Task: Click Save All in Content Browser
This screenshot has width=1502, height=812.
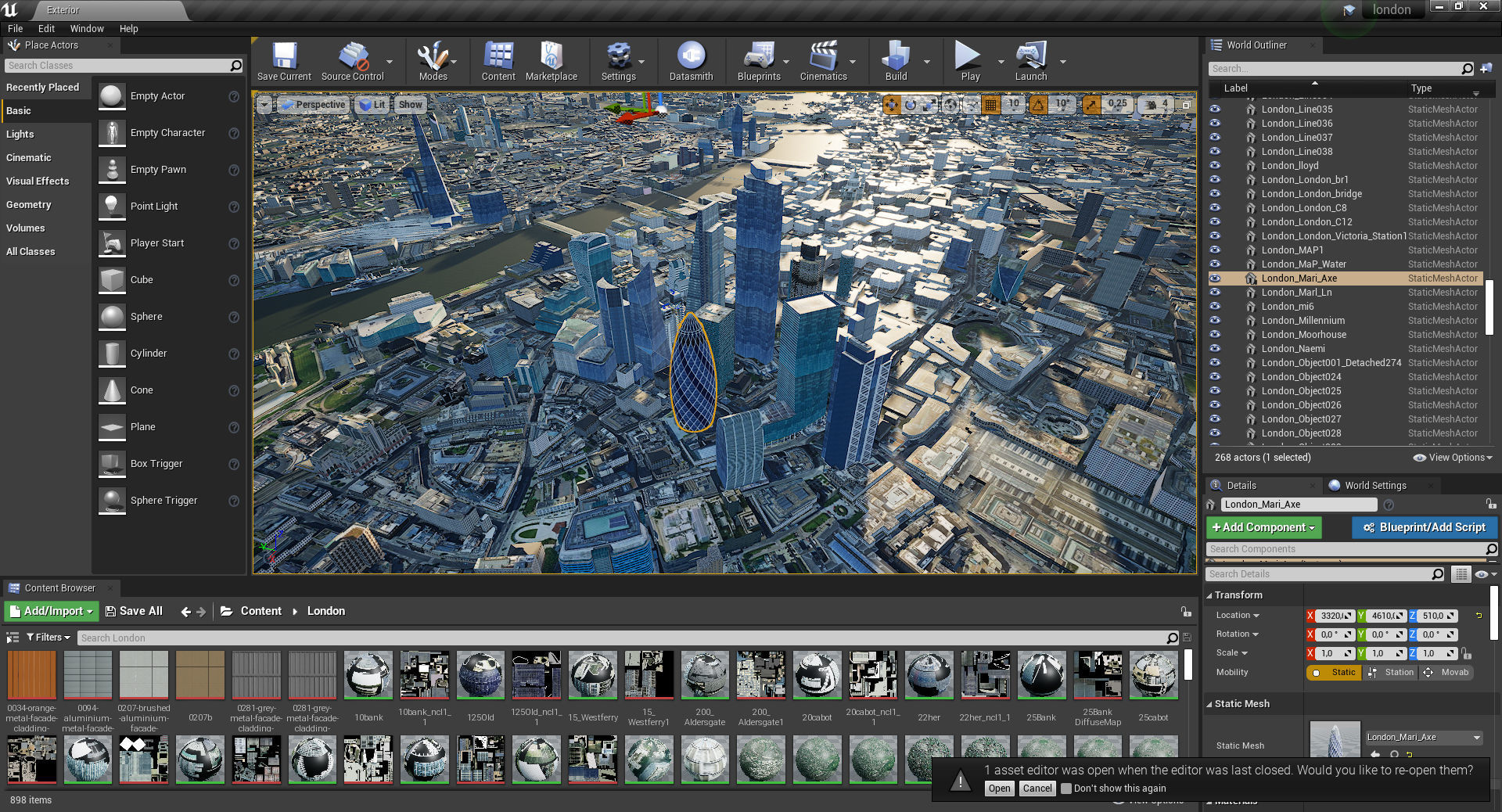Action: pyautogui.click(x=134, y=612)
